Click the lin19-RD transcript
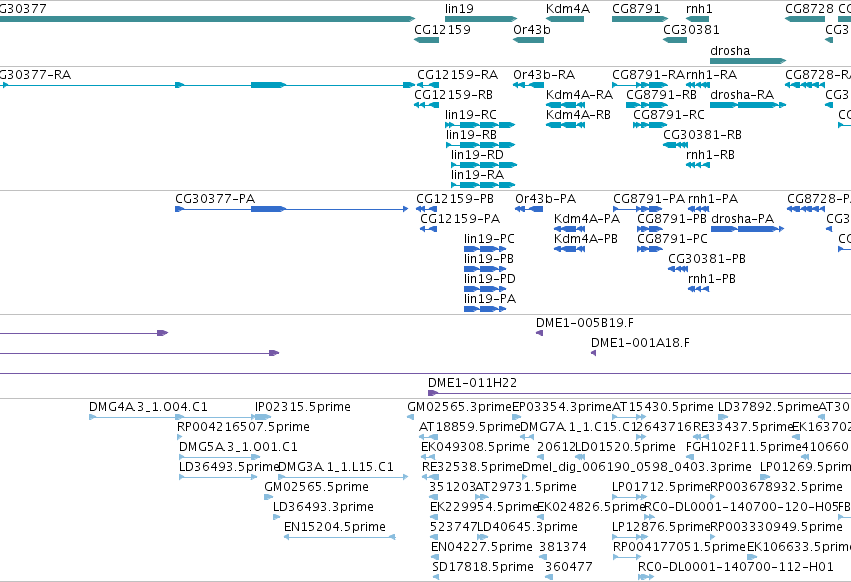851x582 pixels. pyautogui.click(x=484, y=165)
